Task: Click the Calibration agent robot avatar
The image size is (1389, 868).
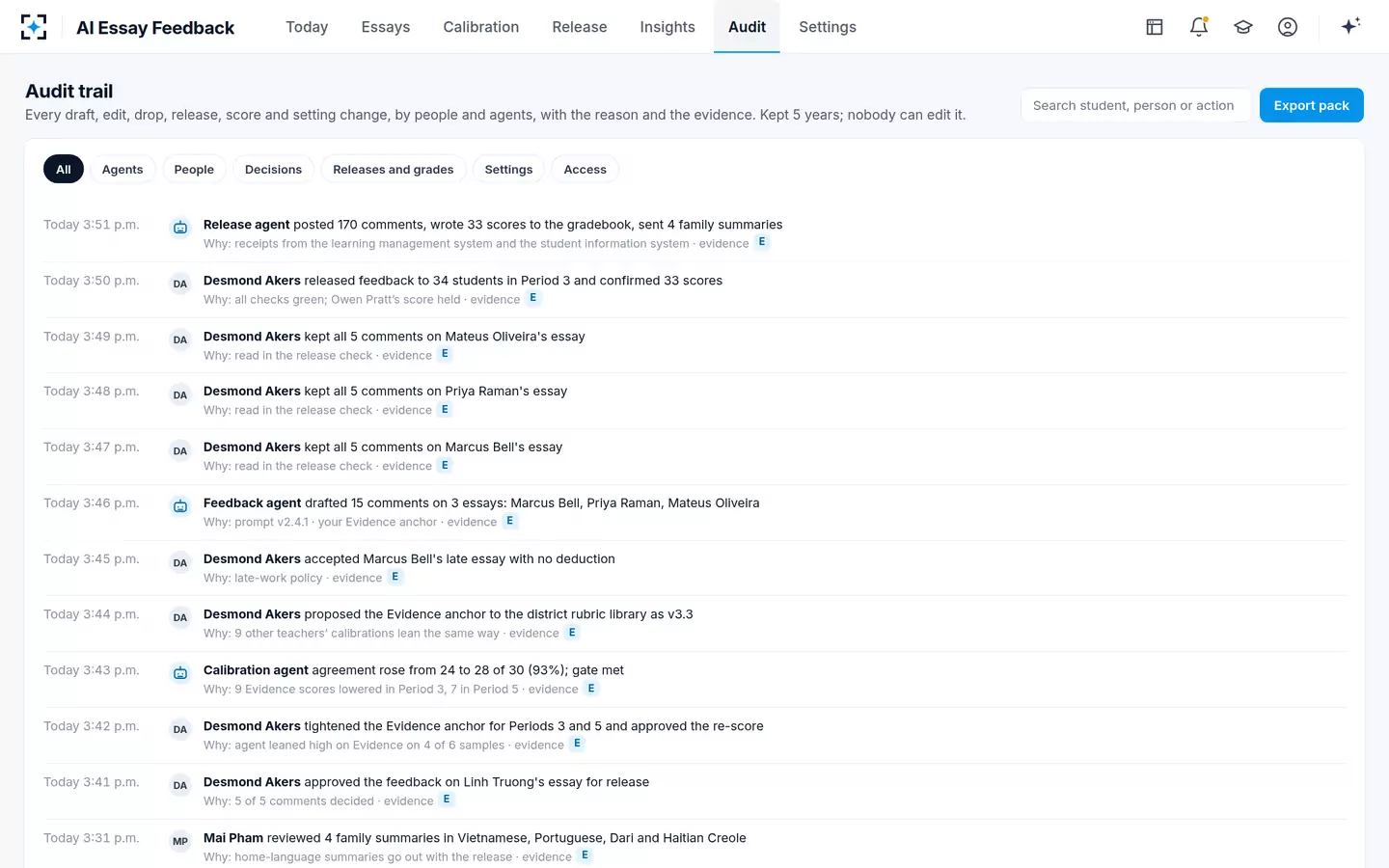Action: [x=180, y=673]
